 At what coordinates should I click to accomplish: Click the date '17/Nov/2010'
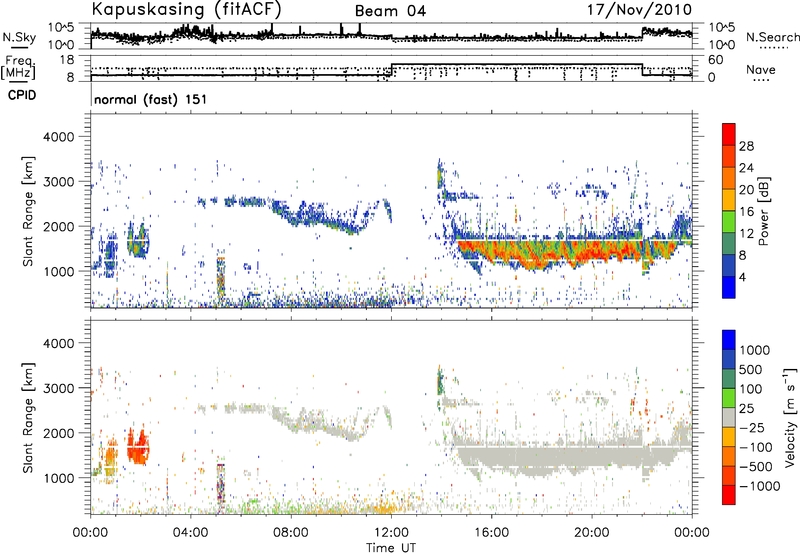639,10
